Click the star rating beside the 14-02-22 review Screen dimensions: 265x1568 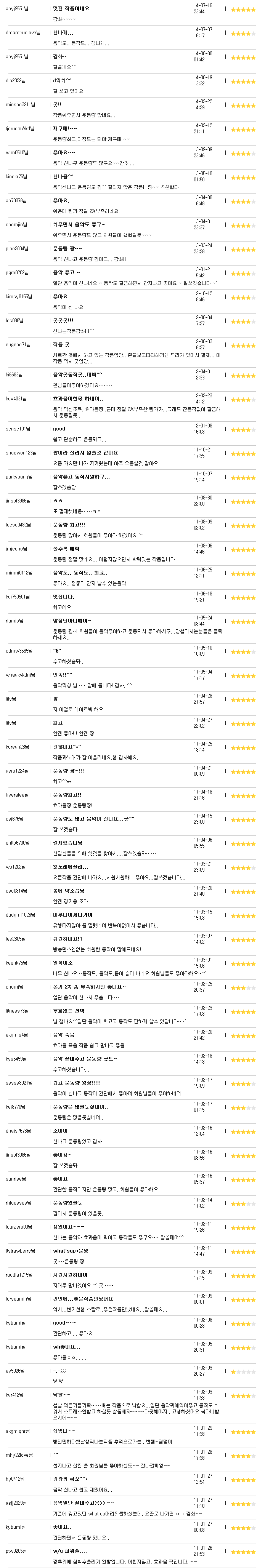pos(243,105)
